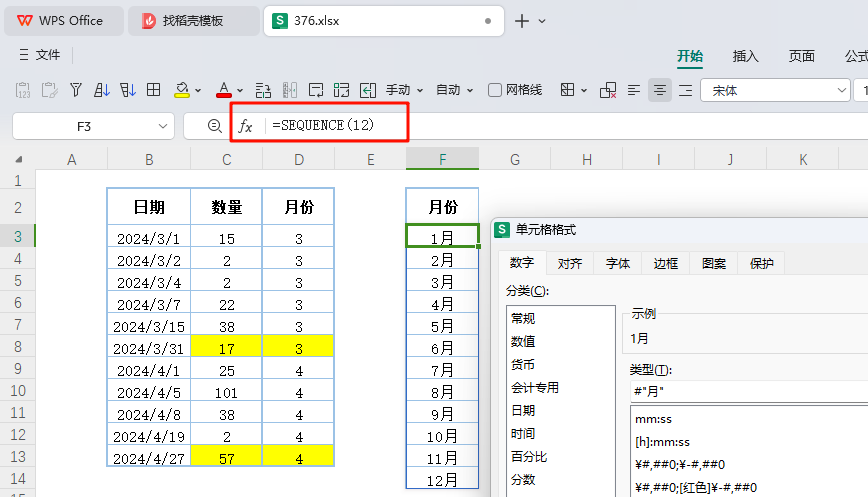
Task: Click the split columns icon
Action: click(290, 90)
